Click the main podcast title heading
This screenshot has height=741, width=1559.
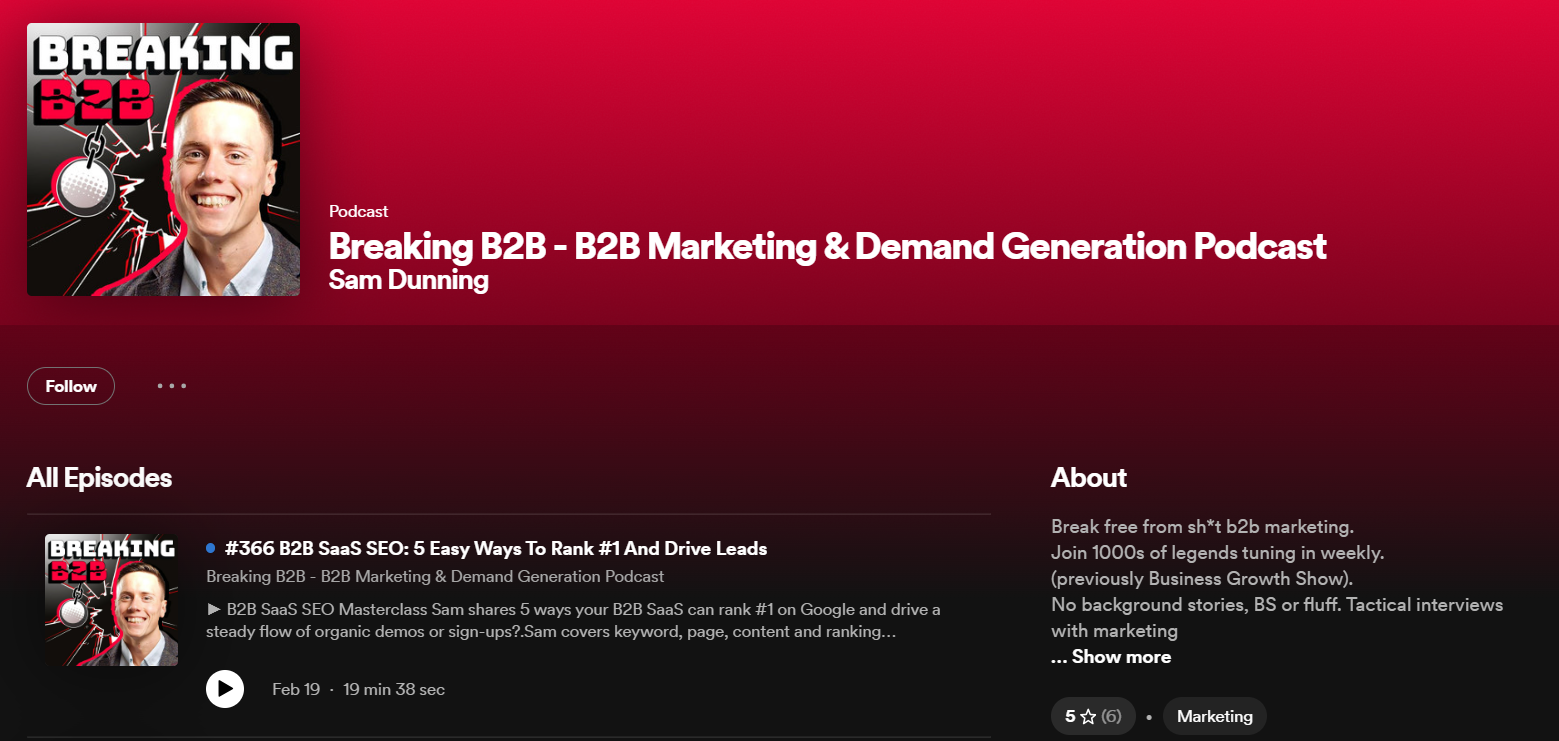(x=827, y=246)
